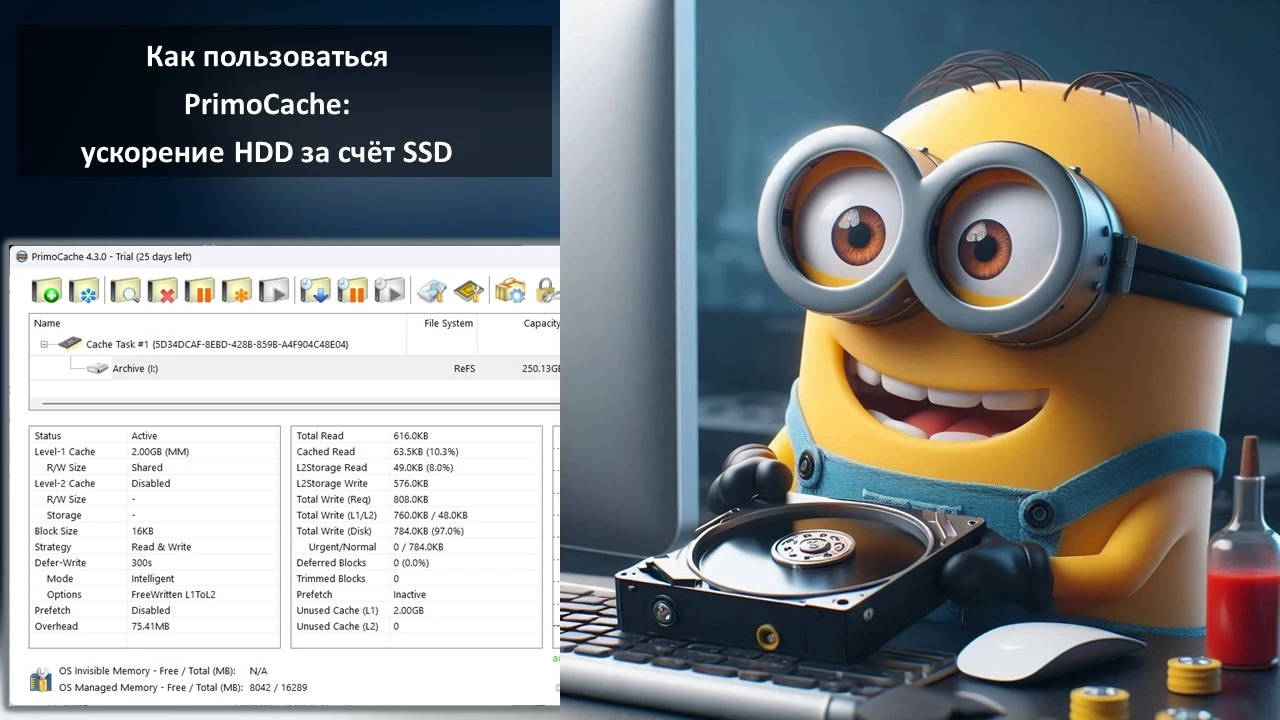Click the grayed resume cache task play icon

pyautogui.click(x=274, y=291)
